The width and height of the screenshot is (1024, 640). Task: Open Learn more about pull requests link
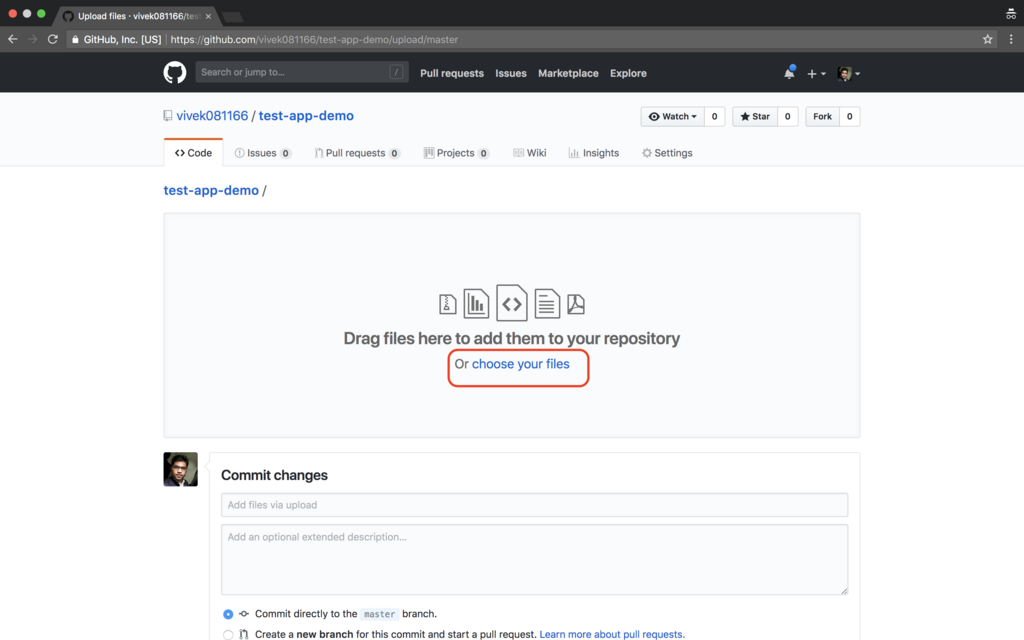(x=612, y=634)
